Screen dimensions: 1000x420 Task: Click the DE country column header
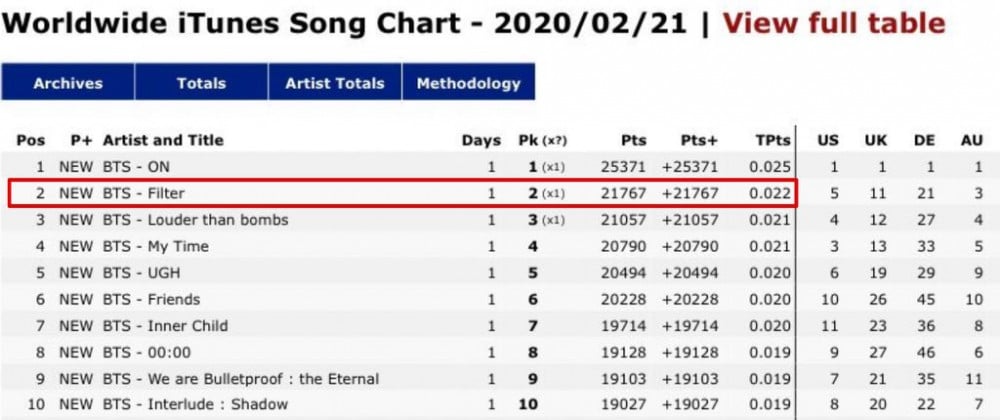click(x=924, y=140)
